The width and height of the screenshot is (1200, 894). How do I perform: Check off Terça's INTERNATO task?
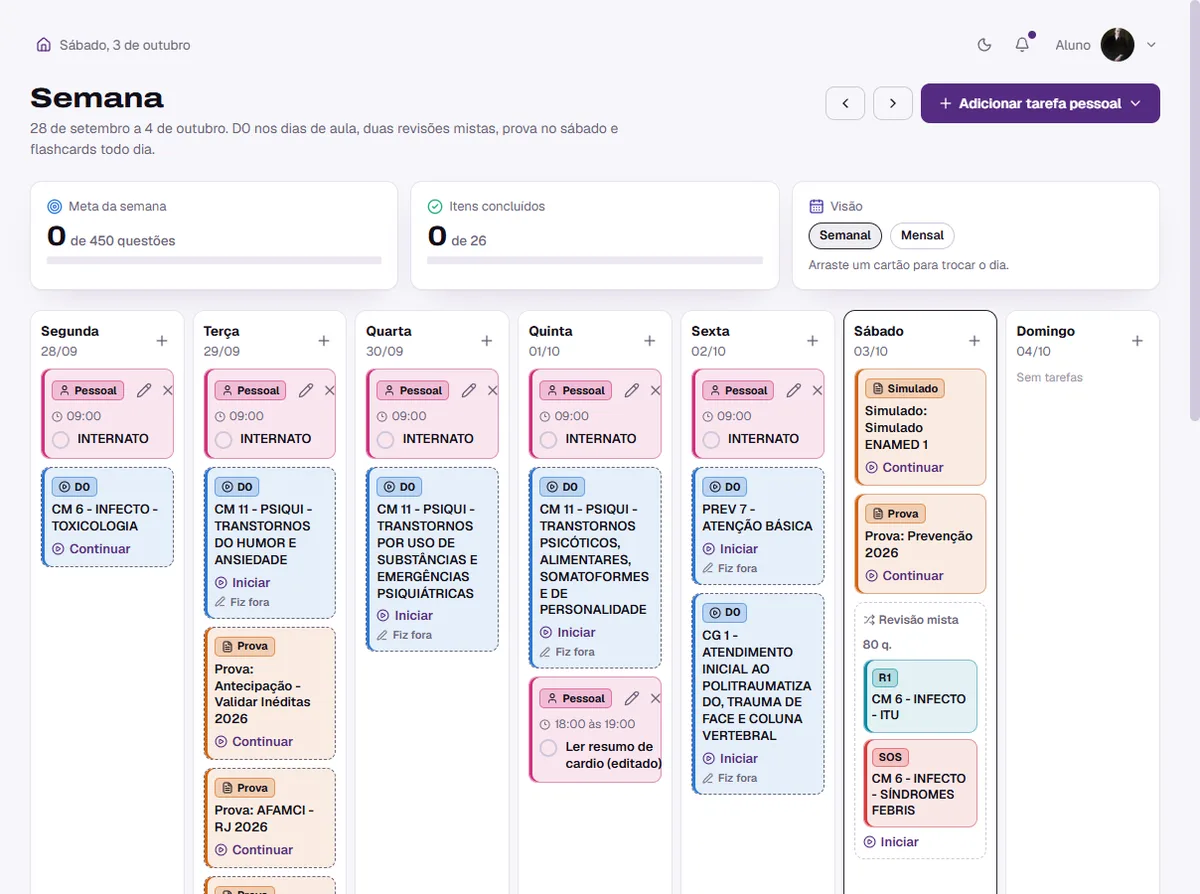(223, 439)
